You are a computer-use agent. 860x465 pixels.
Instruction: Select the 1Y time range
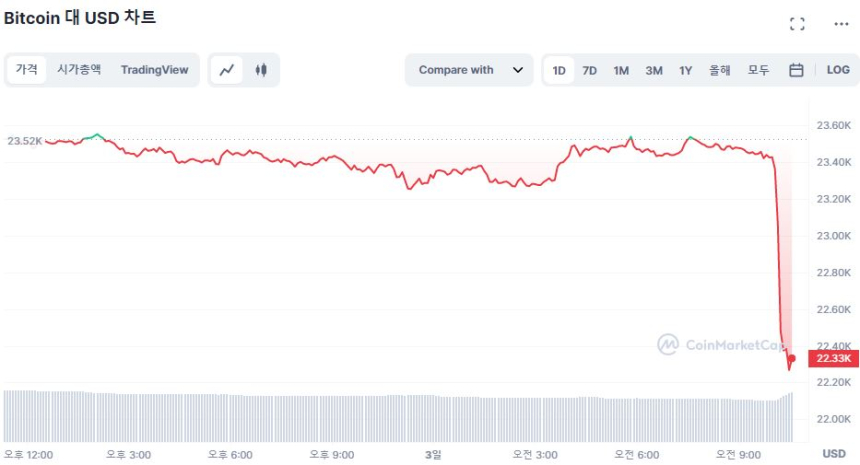click(685, 70)
